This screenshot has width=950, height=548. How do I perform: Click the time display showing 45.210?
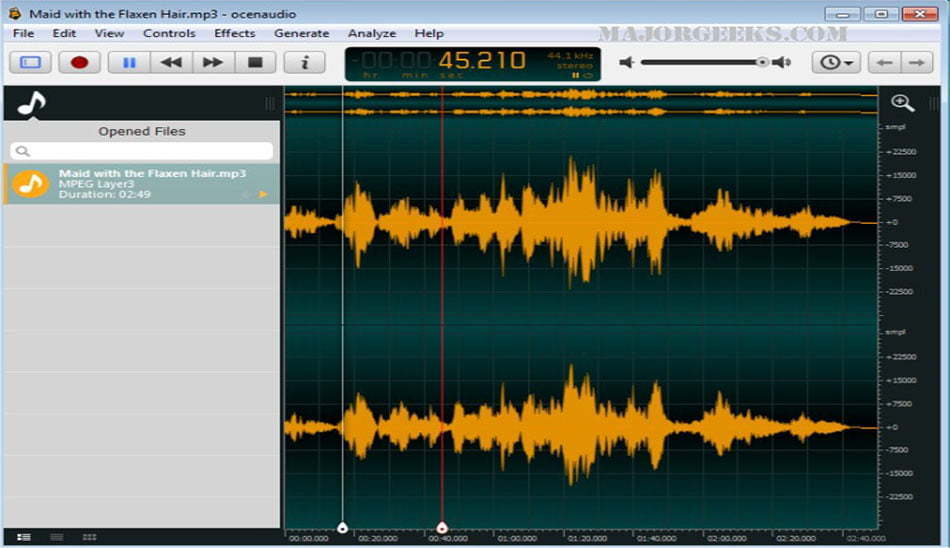point(482,60)
